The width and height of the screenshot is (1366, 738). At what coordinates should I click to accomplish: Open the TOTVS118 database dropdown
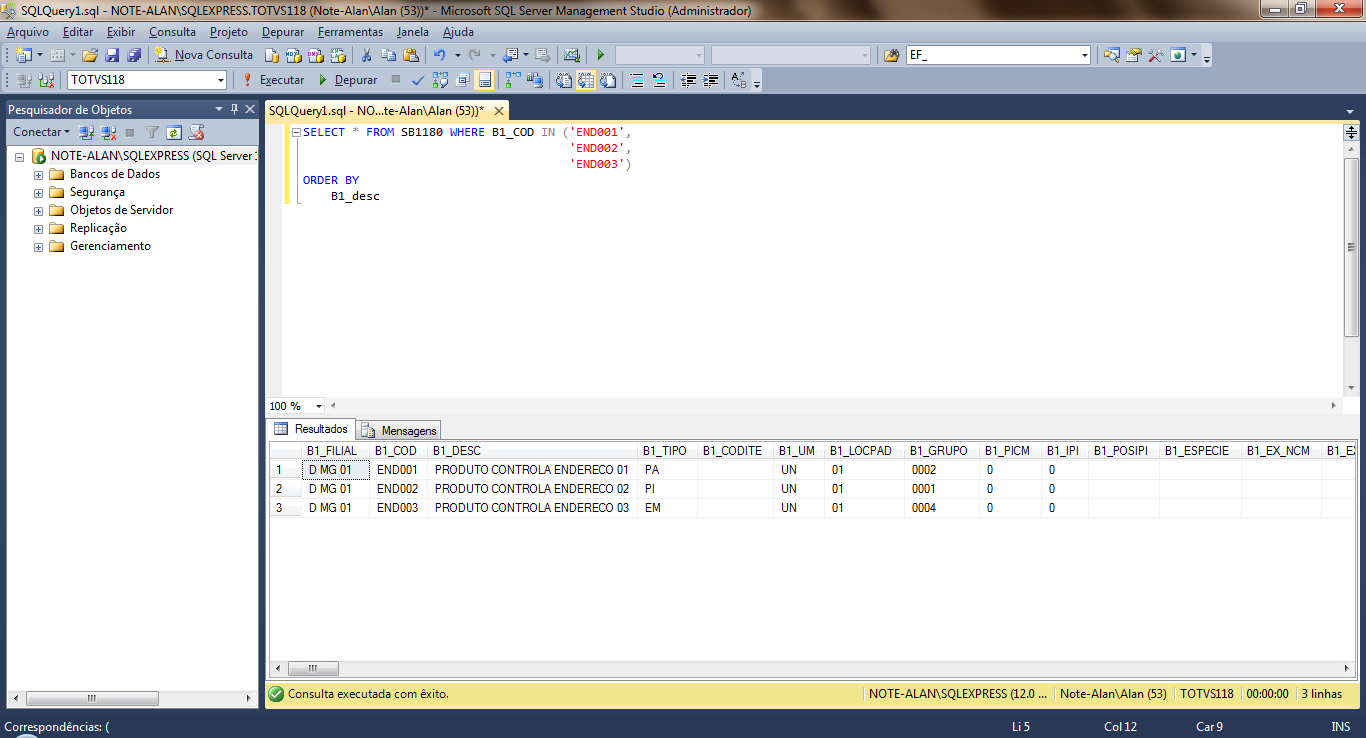(x=221, y=80)
